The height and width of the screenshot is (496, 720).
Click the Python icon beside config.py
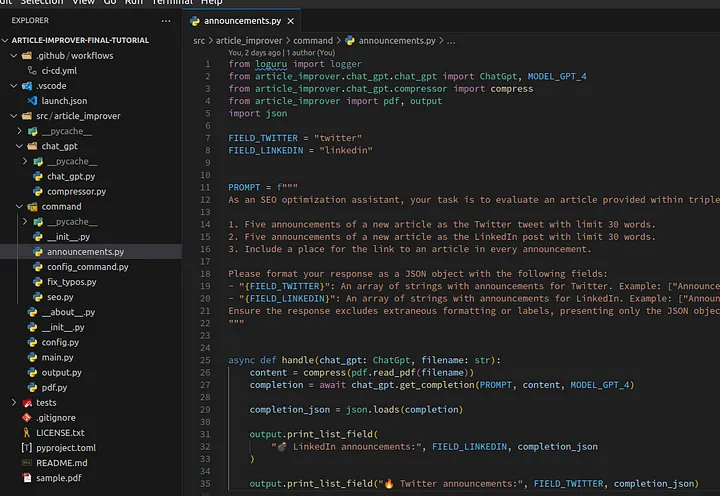32,342
